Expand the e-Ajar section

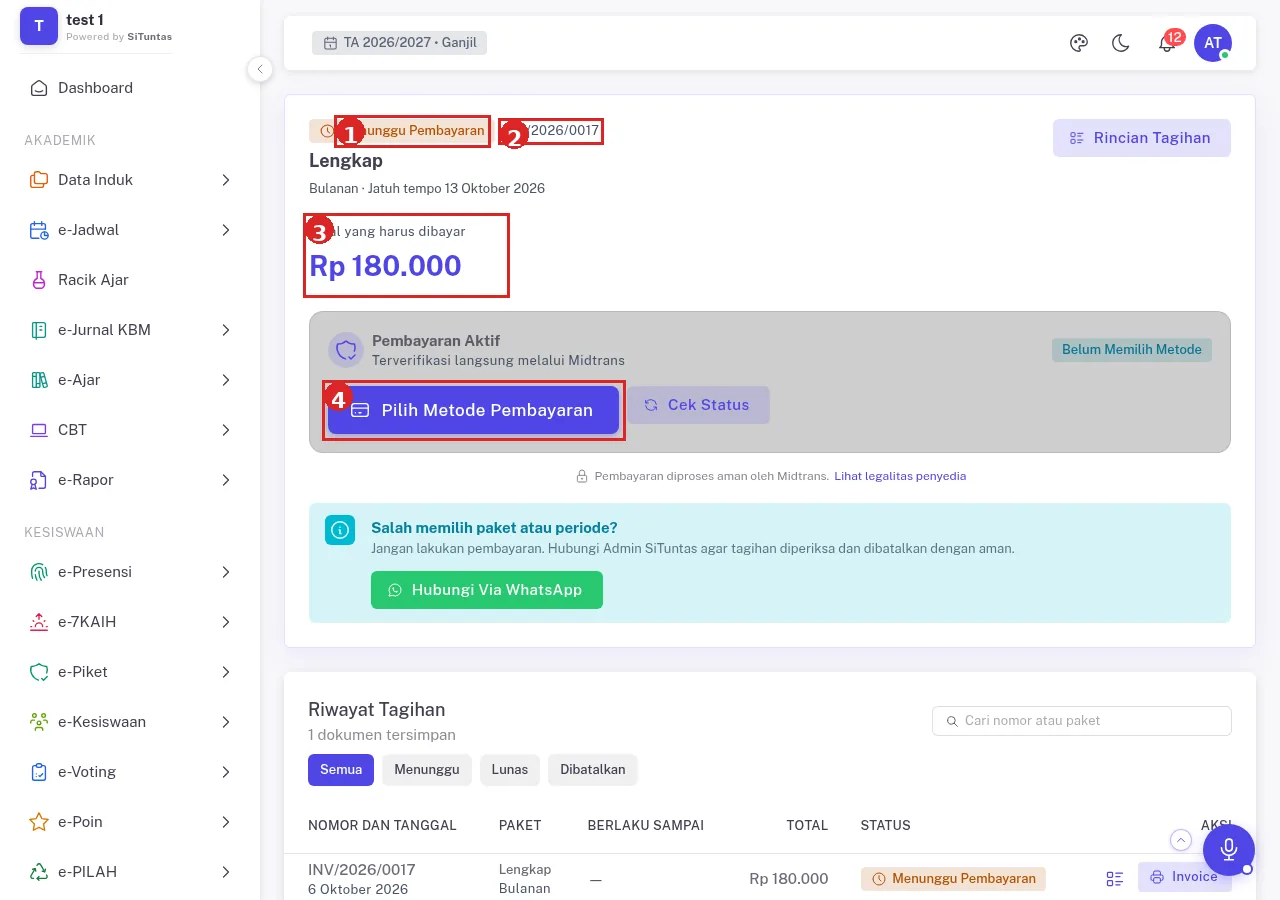130,380
